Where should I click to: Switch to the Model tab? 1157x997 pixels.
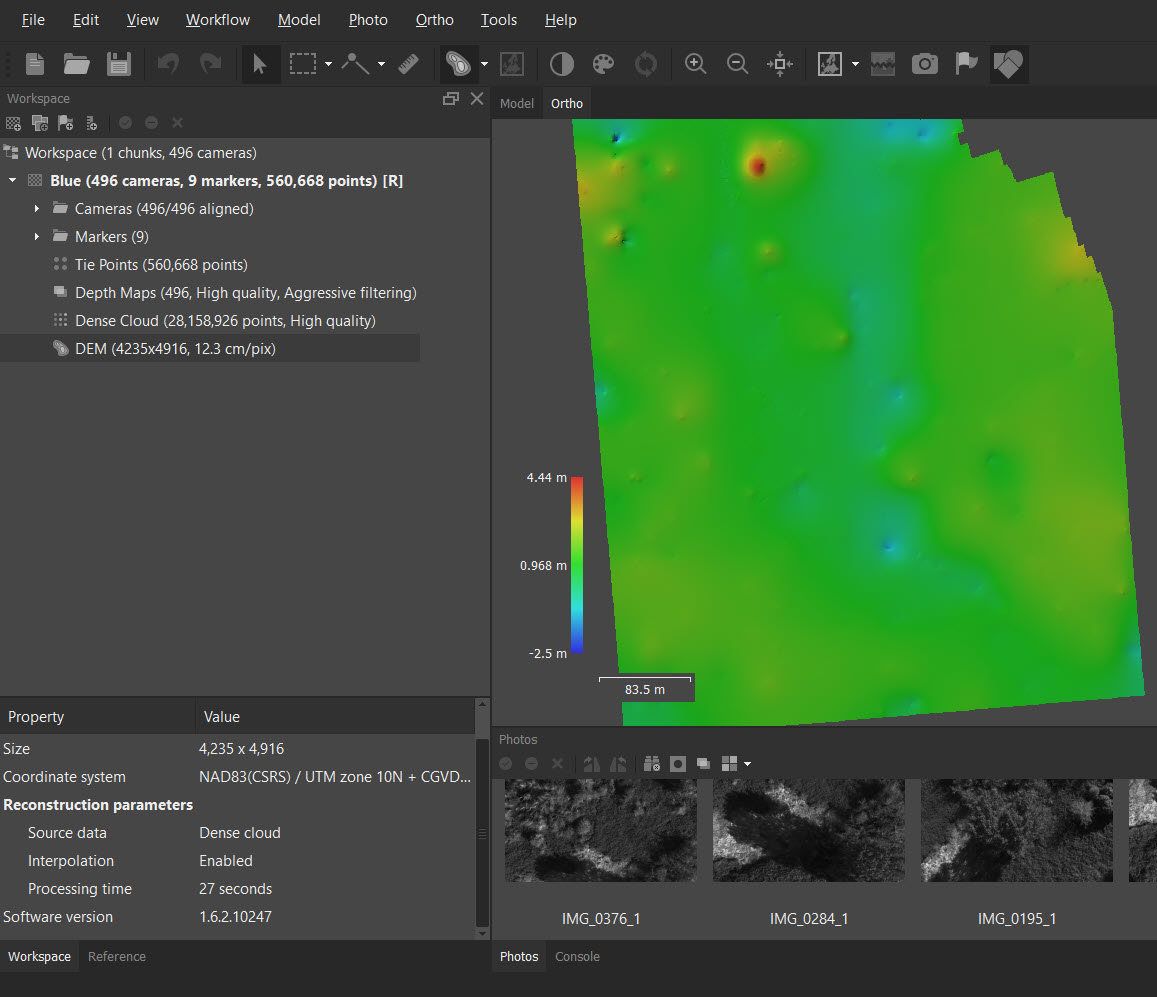point(517,103)
